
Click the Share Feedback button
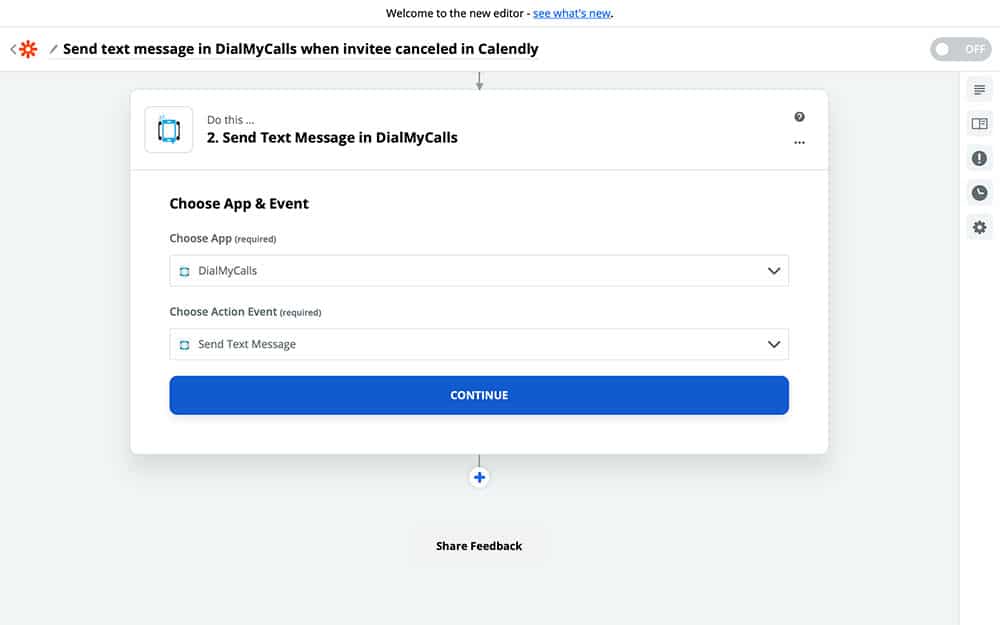click(x=479, y=546)
